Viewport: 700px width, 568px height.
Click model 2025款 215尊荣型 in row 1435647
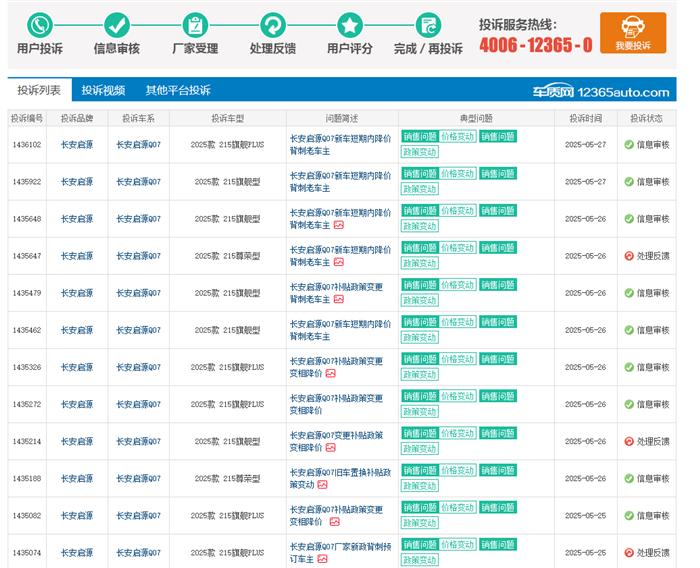[228, 256]
